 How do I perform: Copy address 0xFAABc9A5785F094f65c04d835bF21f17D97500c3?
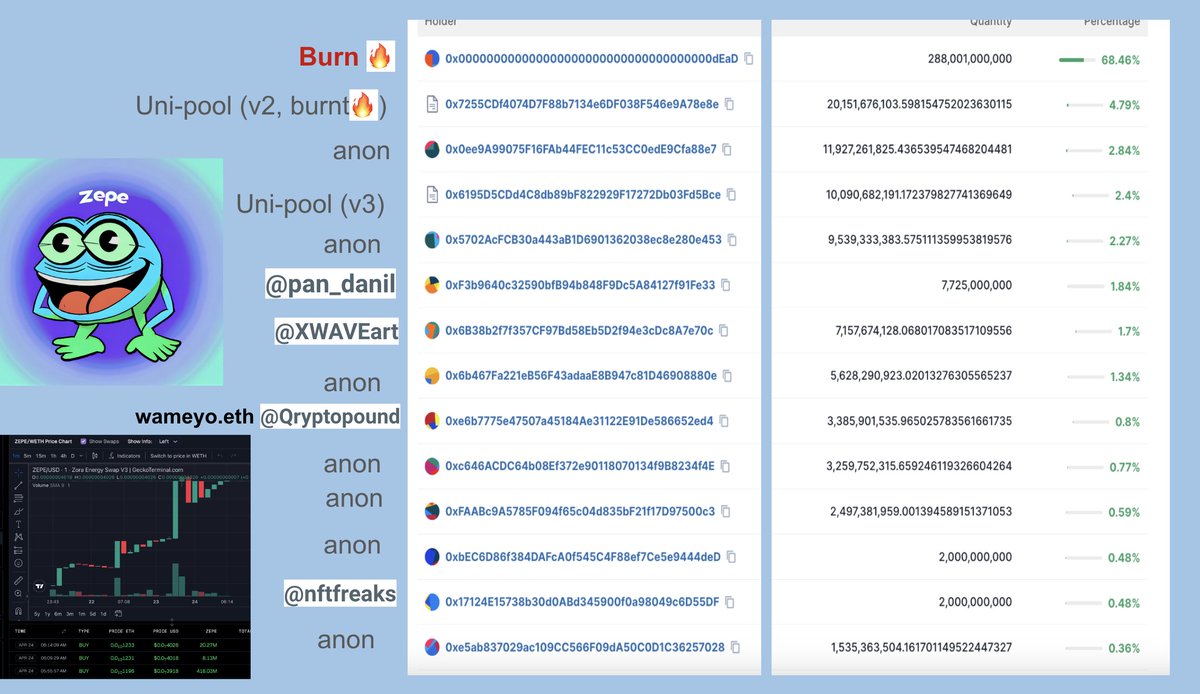[725, 512]
